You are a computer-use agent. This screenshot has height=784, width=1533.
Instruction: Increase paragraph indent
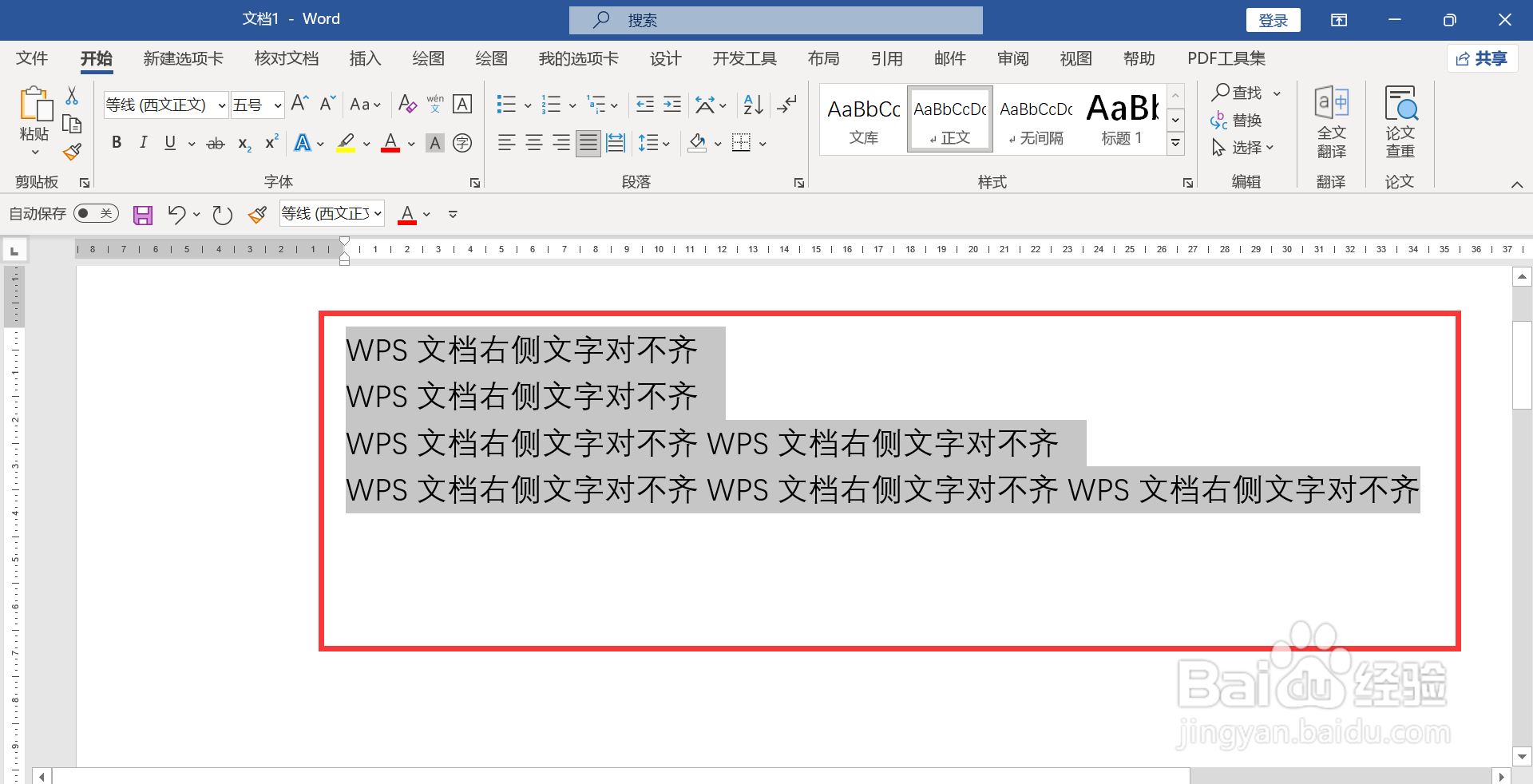pyautogui.click(x=672, y=104)
